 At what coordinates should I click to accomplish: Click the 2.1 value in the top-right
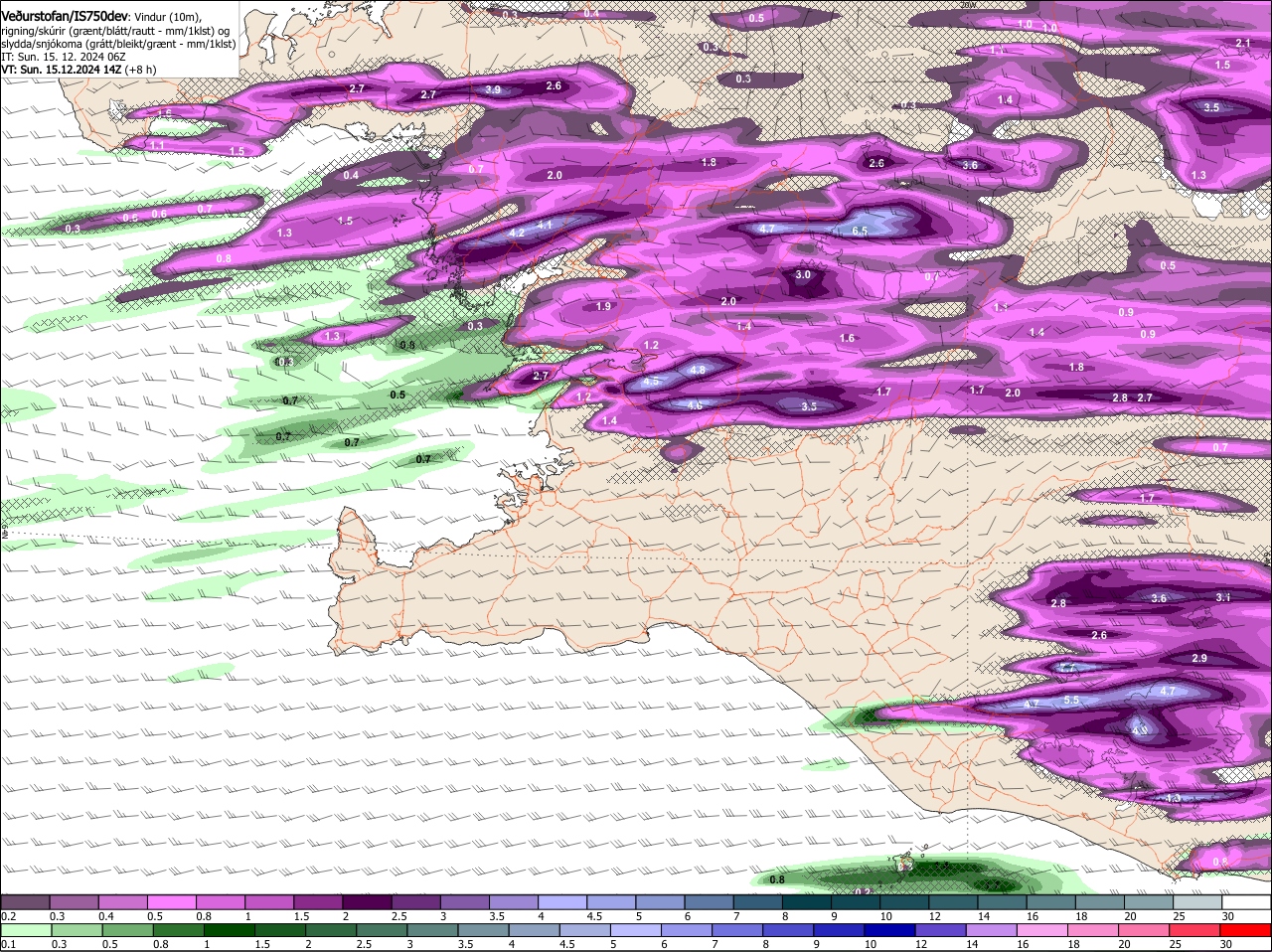(1242, 43)
